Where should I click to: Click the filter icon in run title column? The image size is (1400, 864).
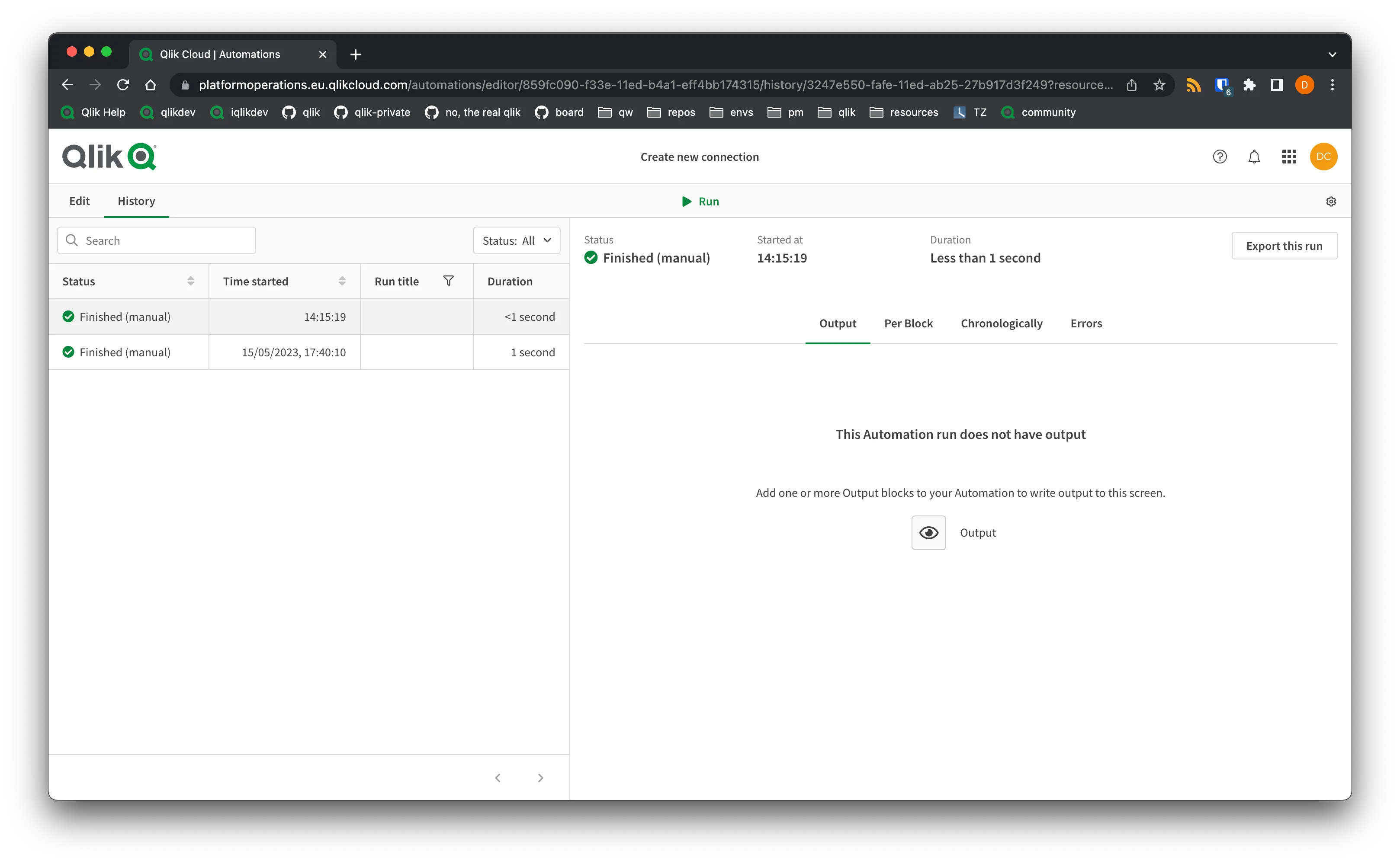coord(448,280)
